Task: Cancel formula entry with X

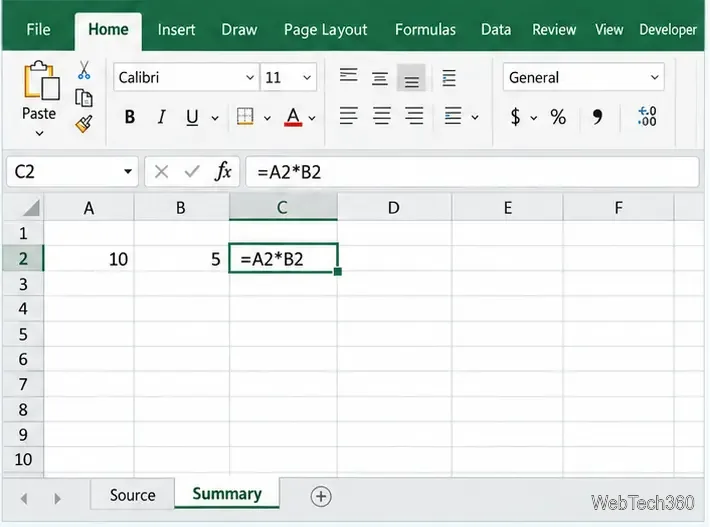Action: pos(161,172)
